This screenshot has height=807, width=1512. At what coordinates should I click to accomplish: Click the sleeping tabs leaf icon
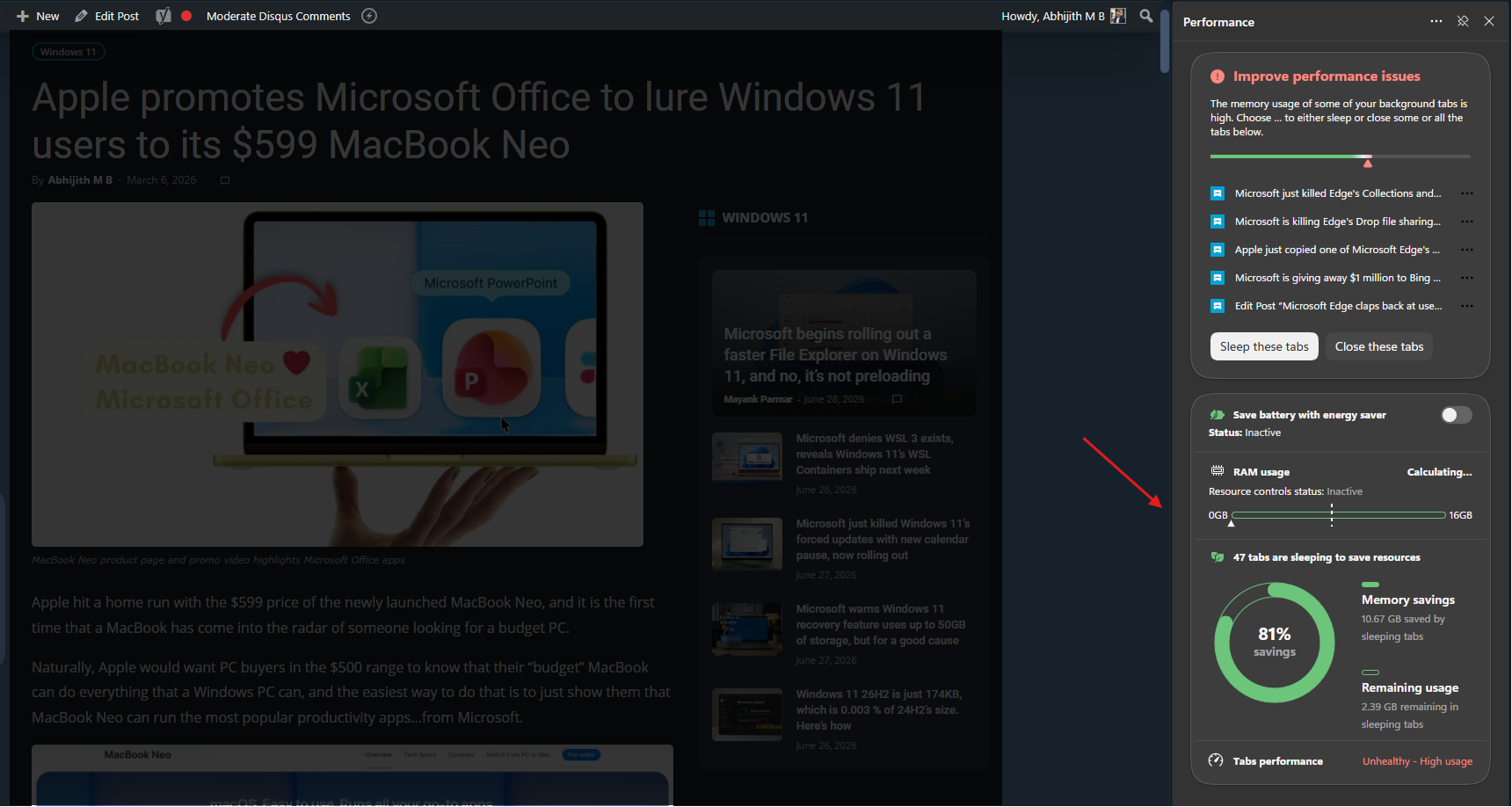(x=1218, y=557)
